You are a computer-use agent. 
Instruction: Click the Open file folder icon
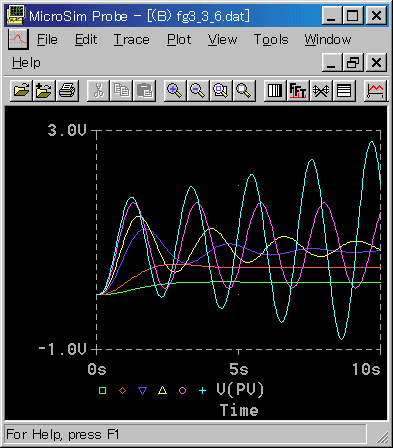21,90
